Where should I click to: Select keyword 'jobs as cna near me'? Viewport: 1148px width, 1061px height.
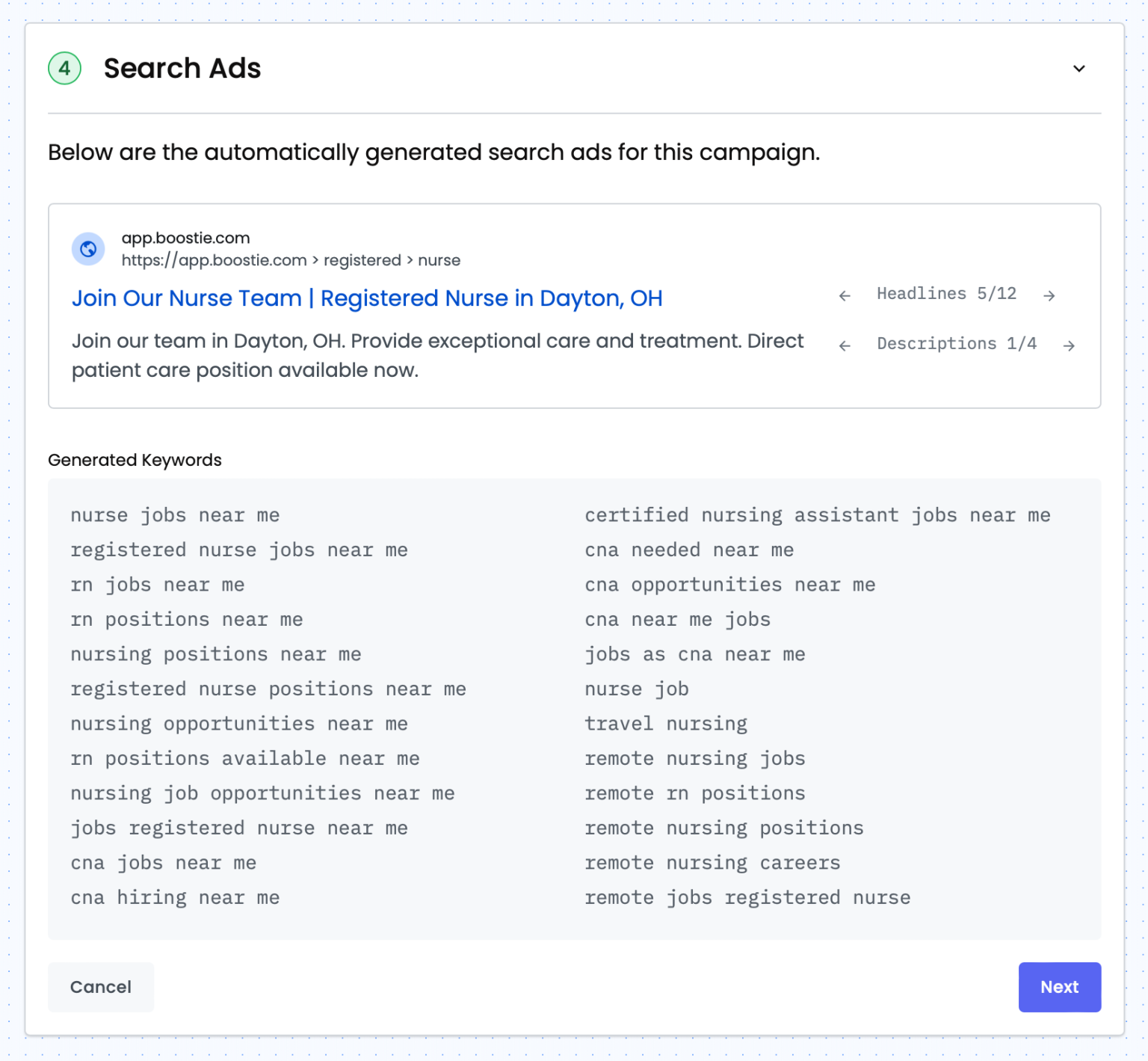(x=695, y=654)
